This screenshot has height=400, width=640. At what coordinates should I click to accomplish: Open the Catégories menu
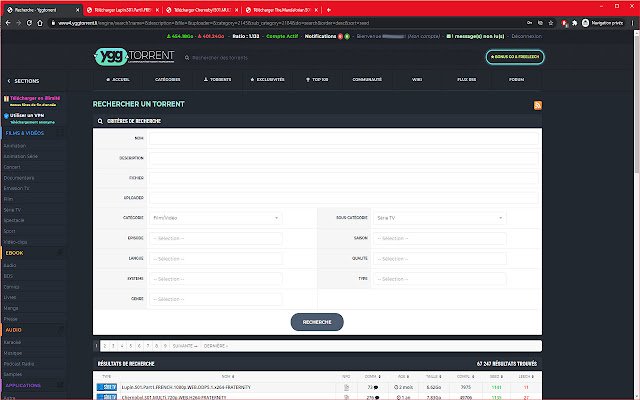168,80
